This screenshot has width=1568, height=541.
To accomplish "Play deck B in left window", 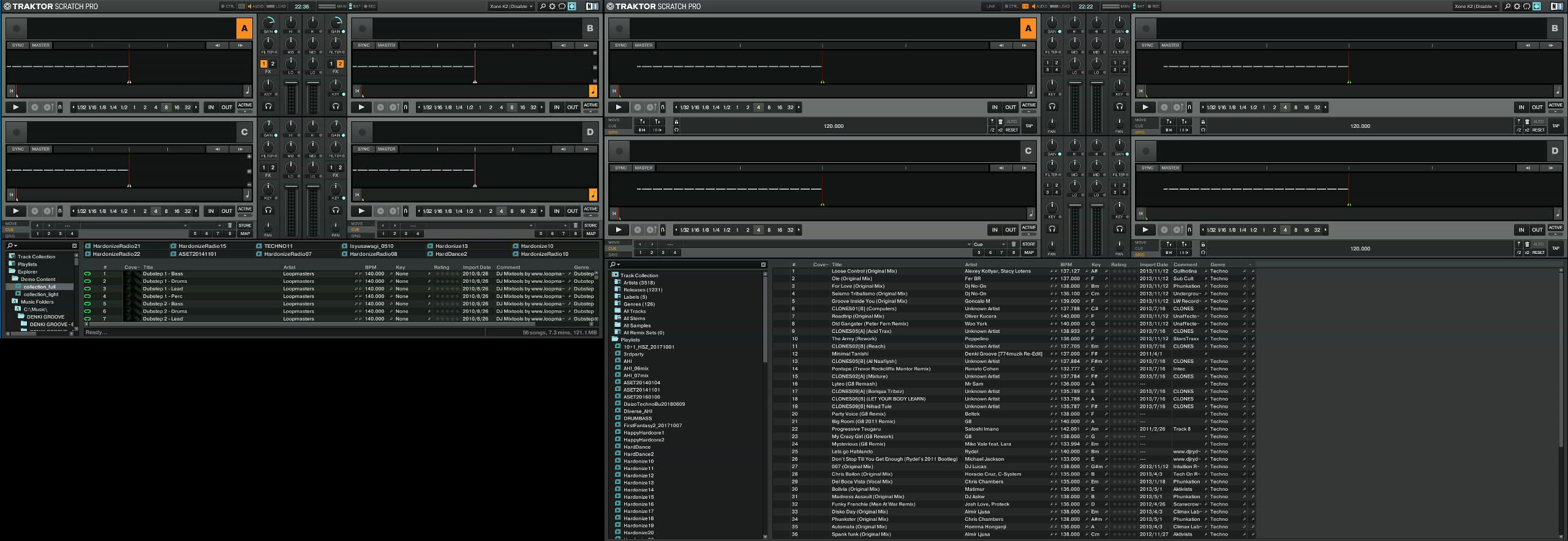I will (x=361, y=107).
